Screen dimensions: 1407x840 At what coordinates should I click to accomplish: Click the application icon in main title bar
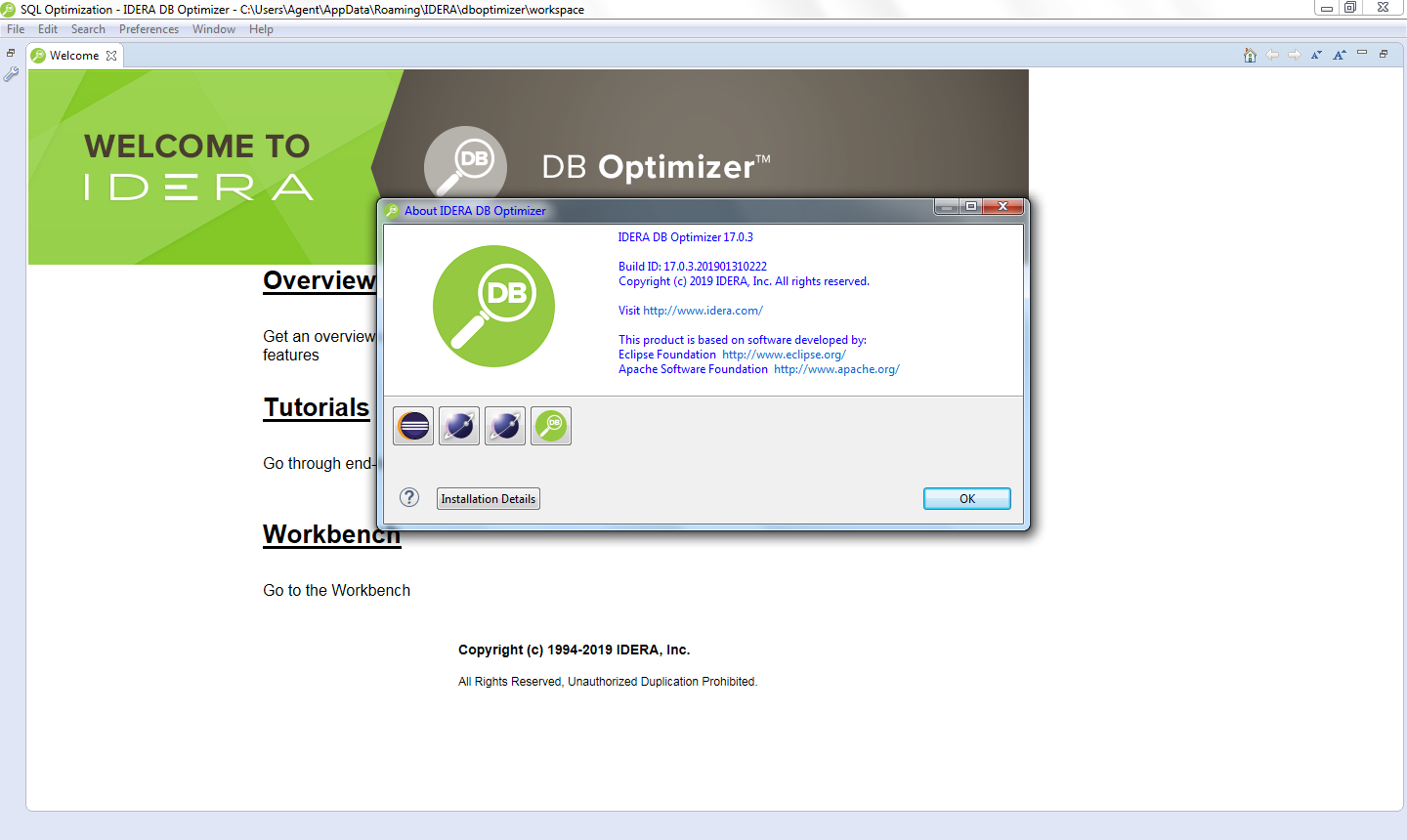[9, 9]
